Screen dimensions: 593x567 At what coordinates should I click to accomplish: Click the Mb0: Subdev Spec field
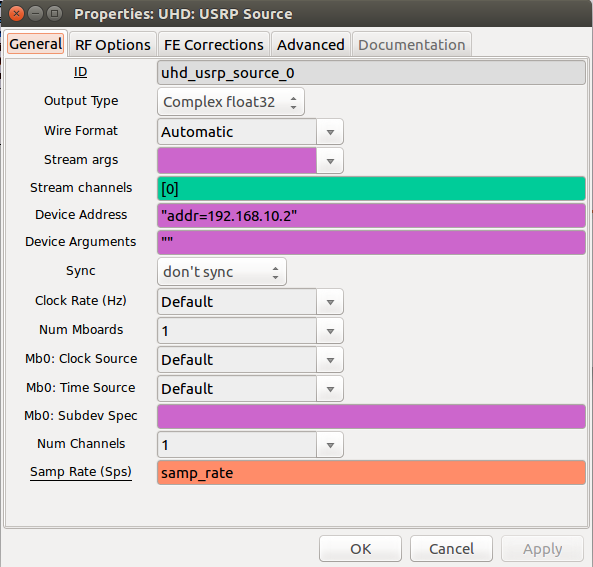371,416
